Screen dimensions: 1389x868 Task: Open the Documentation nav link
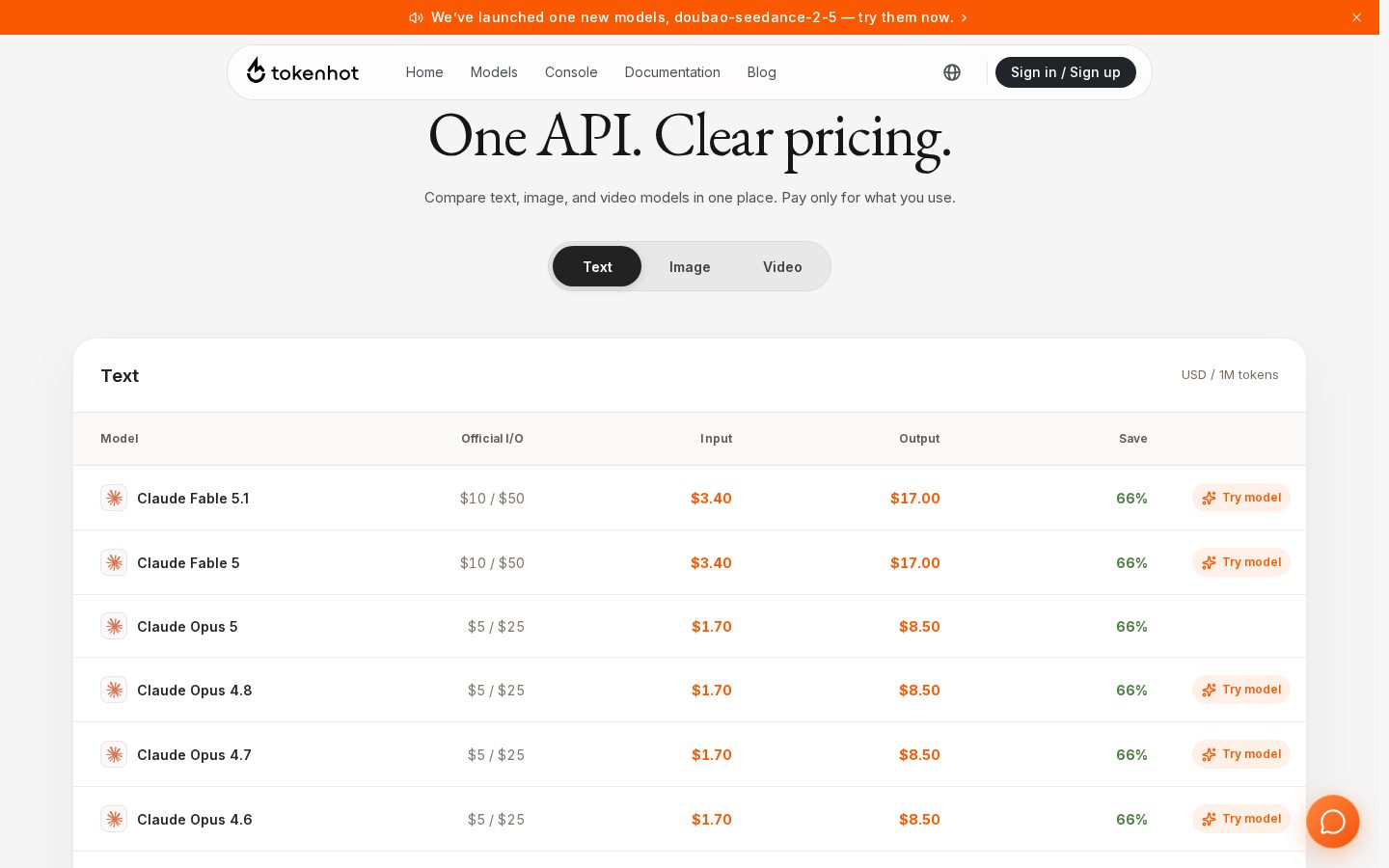pyautogui.click(x=672, y=72)
